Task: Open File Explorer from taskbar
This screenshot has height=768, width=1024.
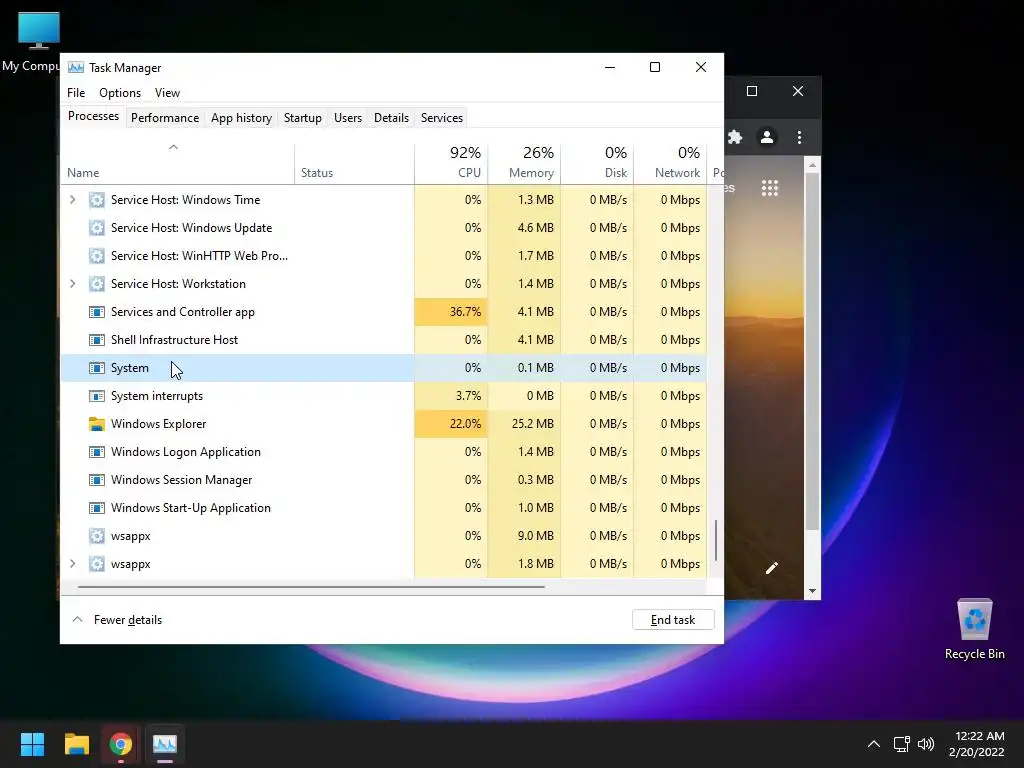Action: [x=76, y=744]
